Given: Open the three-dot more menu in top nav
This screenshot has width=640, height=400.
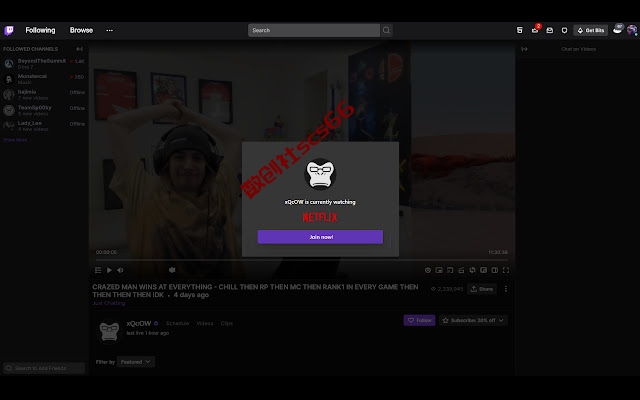Looking at the screenshot, I should [x=109, y=30].
